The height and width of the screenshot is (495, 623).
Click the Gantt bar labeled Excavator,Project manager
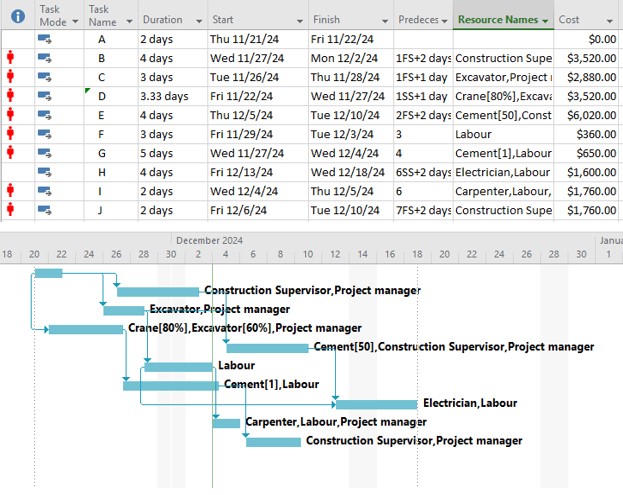coord(123,310)
